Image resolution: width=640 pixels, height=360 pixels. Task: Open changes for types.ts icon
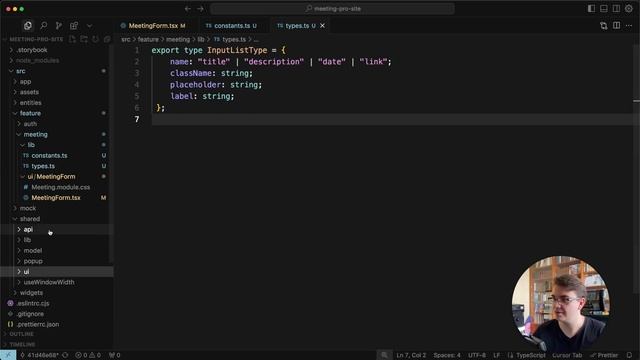604,26
